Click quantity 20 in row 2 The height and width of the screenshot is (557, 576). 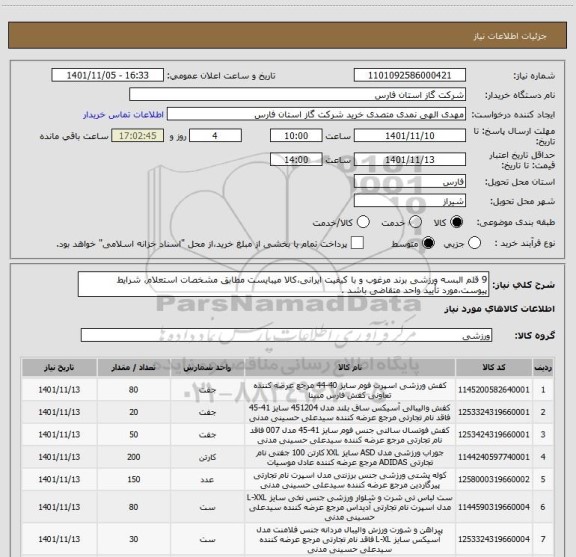(134, 412)
